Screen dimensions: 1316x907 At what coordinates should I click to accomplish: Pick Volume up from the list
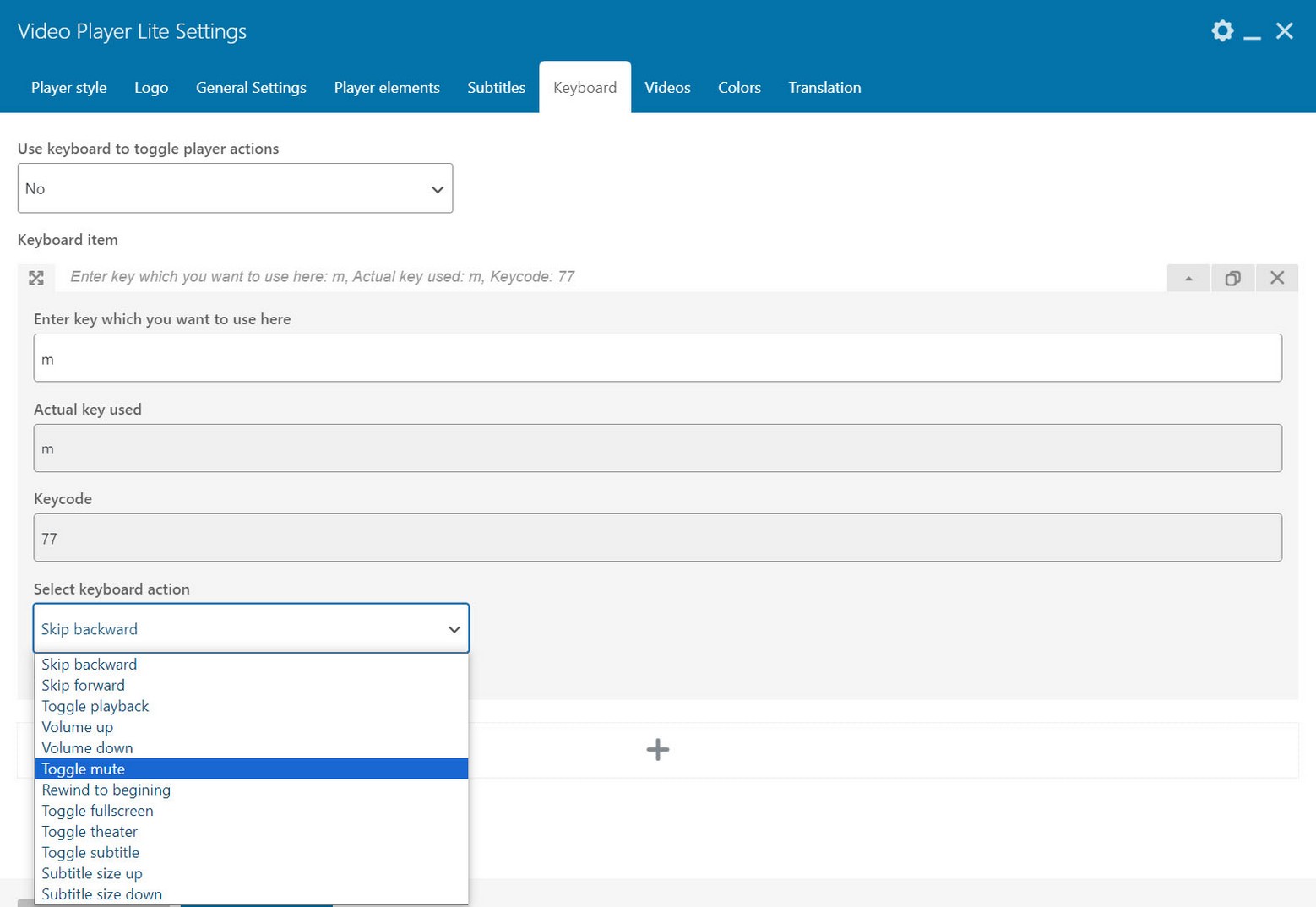[x=77, y=727]
